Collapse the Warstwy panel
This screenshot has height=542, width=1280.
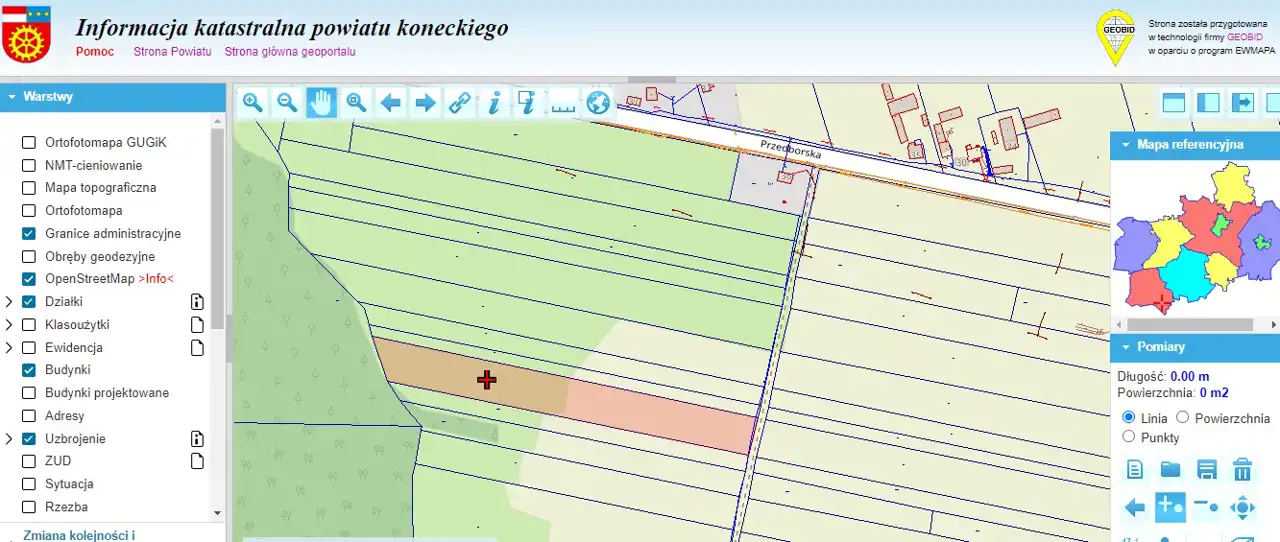(12, 97)
